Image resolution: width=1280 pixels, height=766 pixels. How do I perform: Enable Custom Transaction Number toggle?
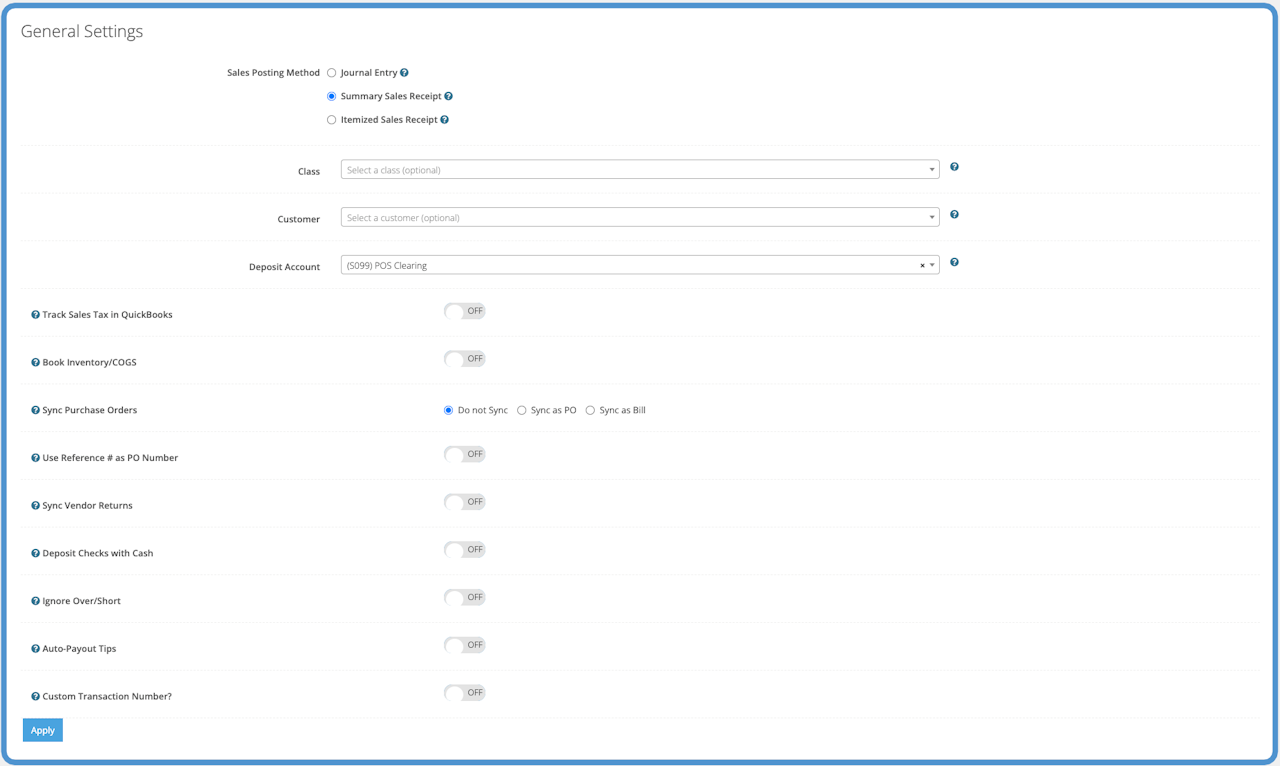click(465, 693)
